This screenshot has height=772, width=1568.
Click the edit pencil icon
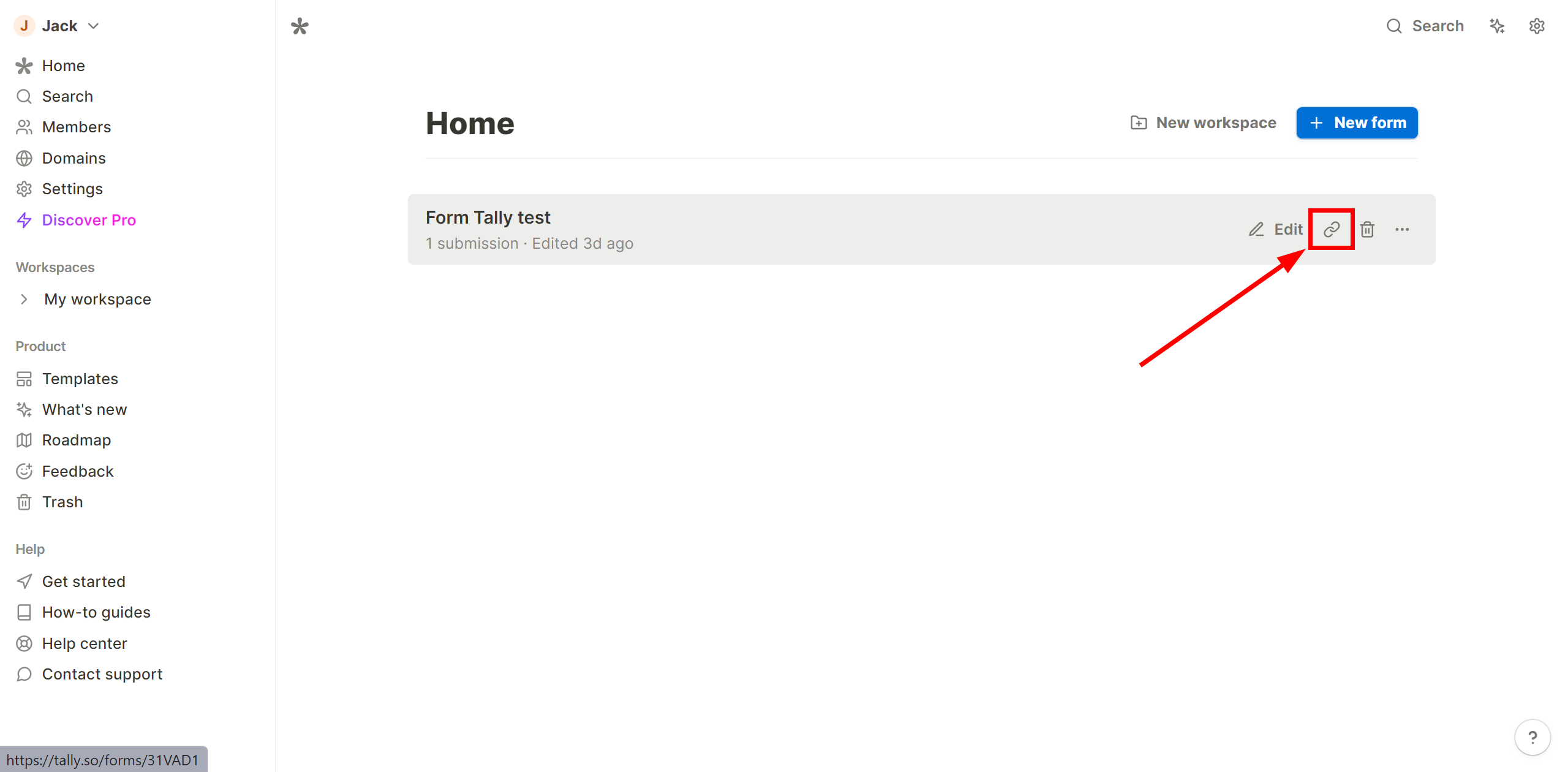tap(1257, 230)
